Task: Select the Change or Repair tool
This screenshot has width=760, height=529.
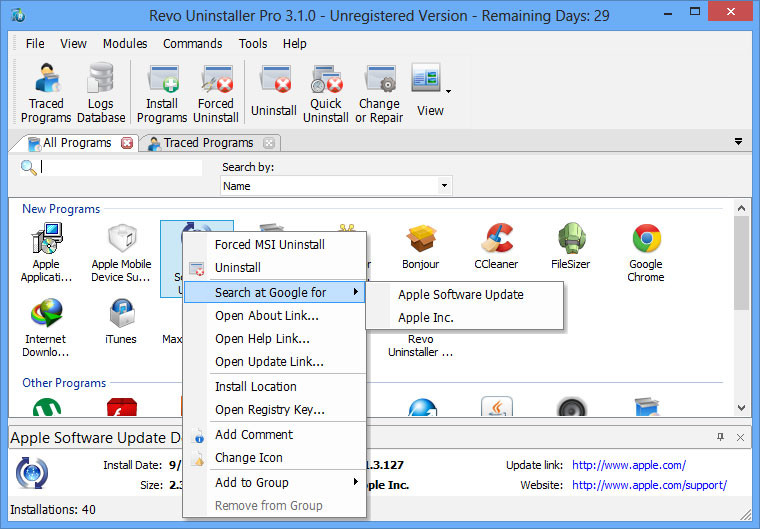Action: (379, 91)
